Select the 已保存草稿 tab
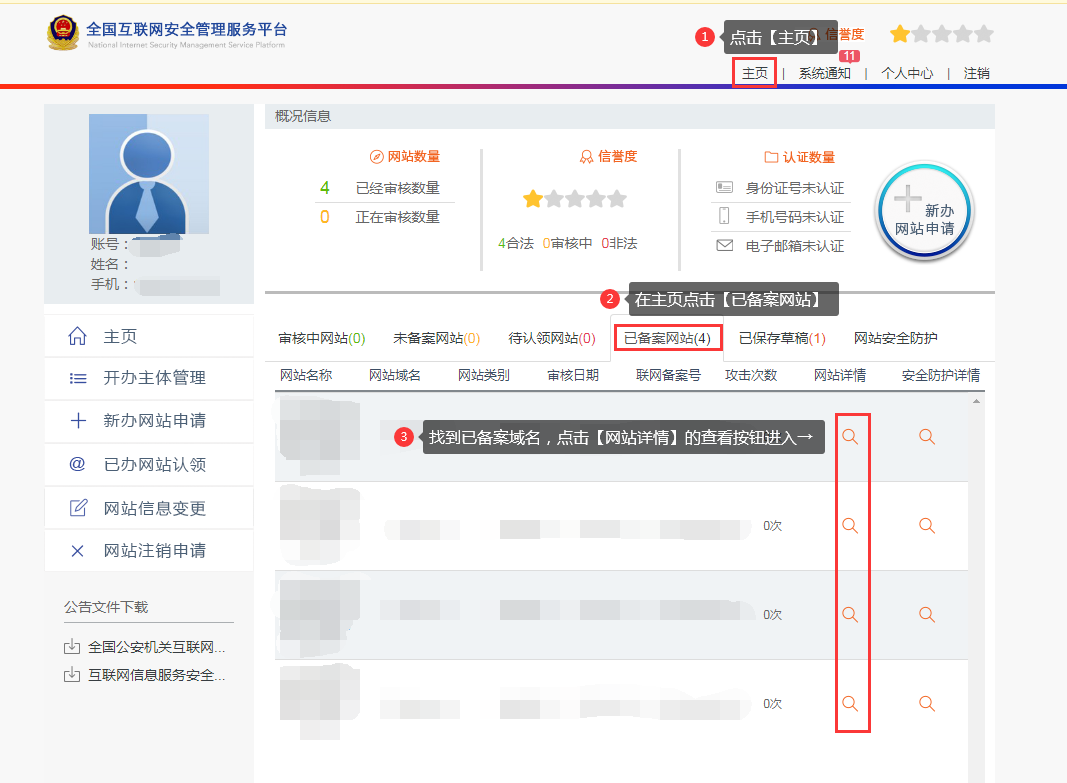Image resolution: width=1067 pixels, height=783 pixels. click(782, 338)
